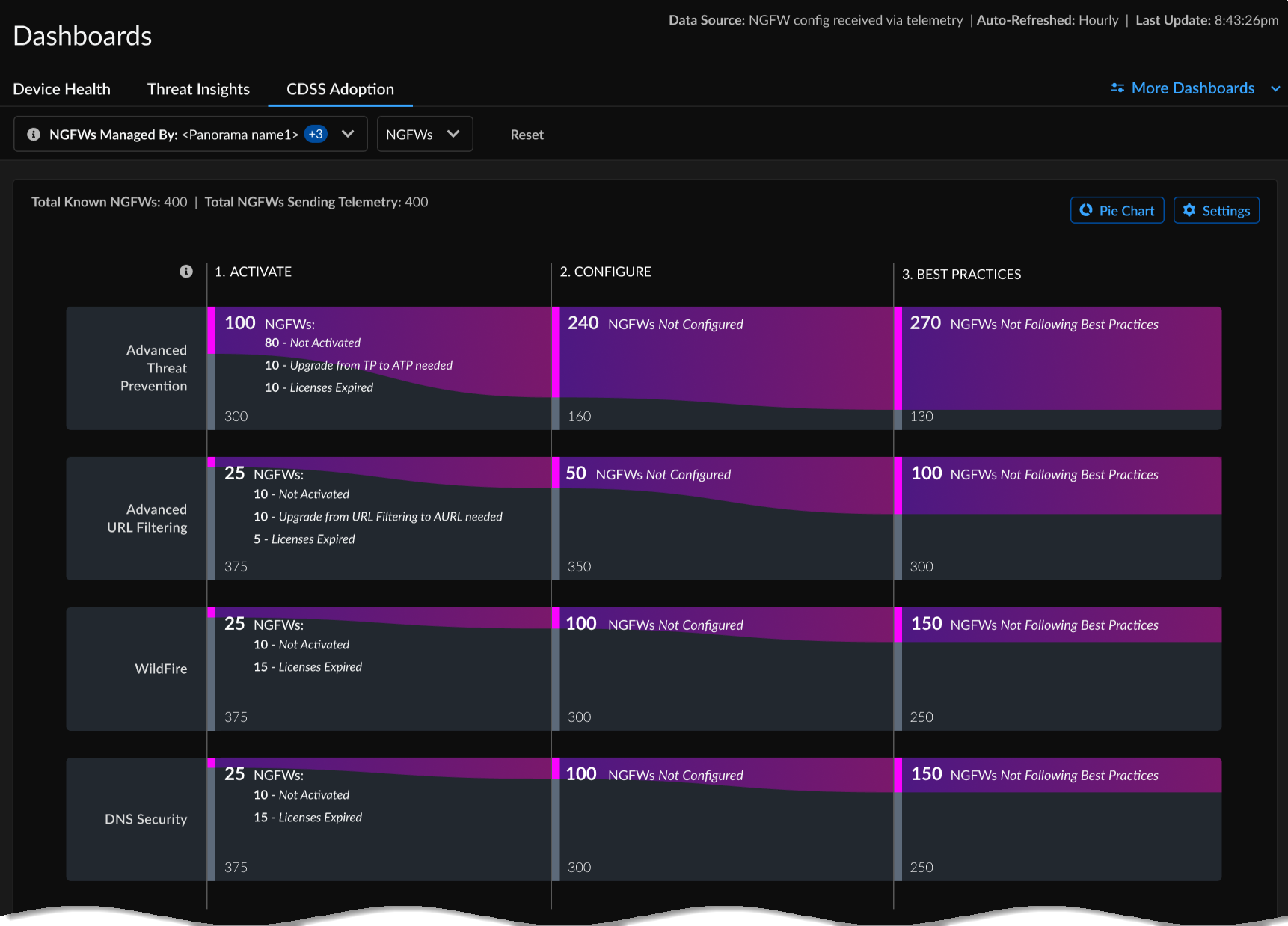Expand the NGFWs Managed By filter dropdown
The width and height of the screenshot is (1288, 926).
[348, 134]
